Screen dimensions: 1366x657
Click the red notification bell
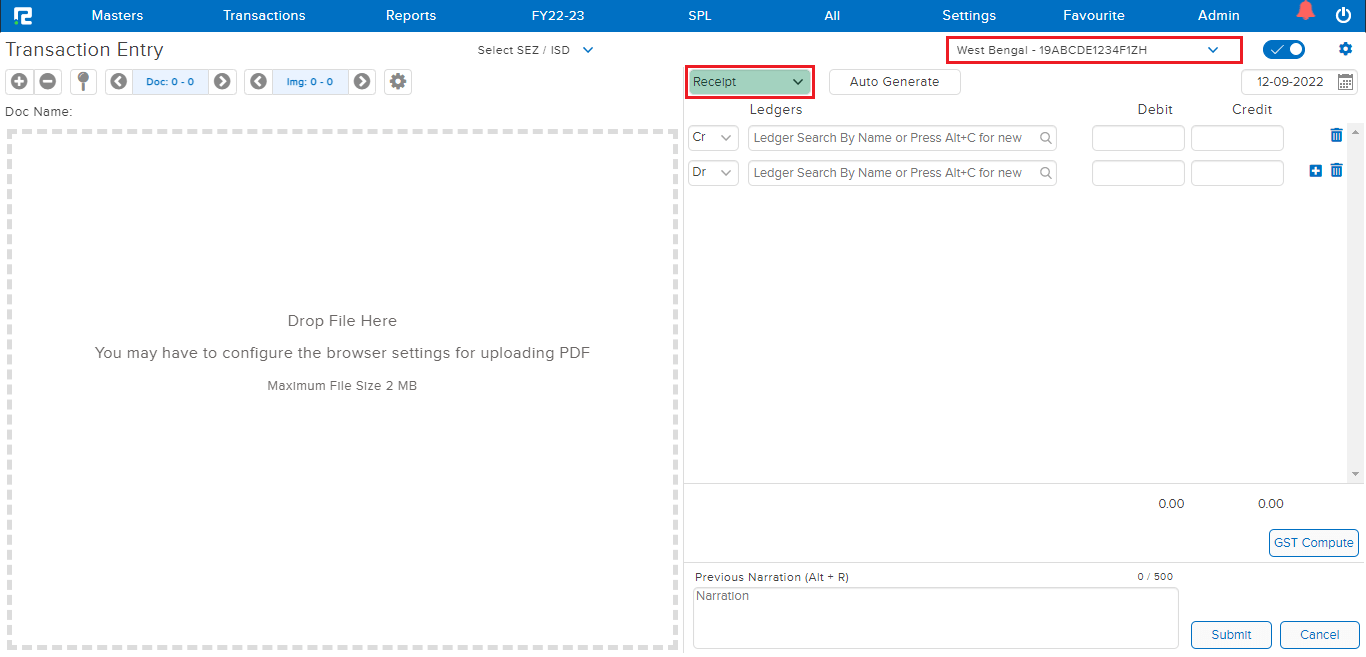[x=1305, y=12]
